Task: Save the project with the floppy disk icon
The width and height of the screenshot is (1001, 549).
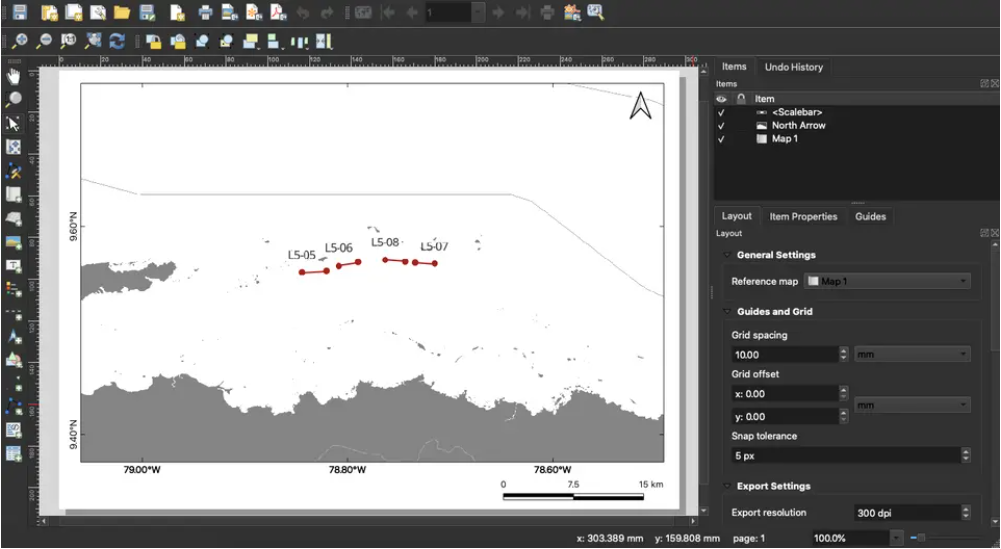Action: 20,12
